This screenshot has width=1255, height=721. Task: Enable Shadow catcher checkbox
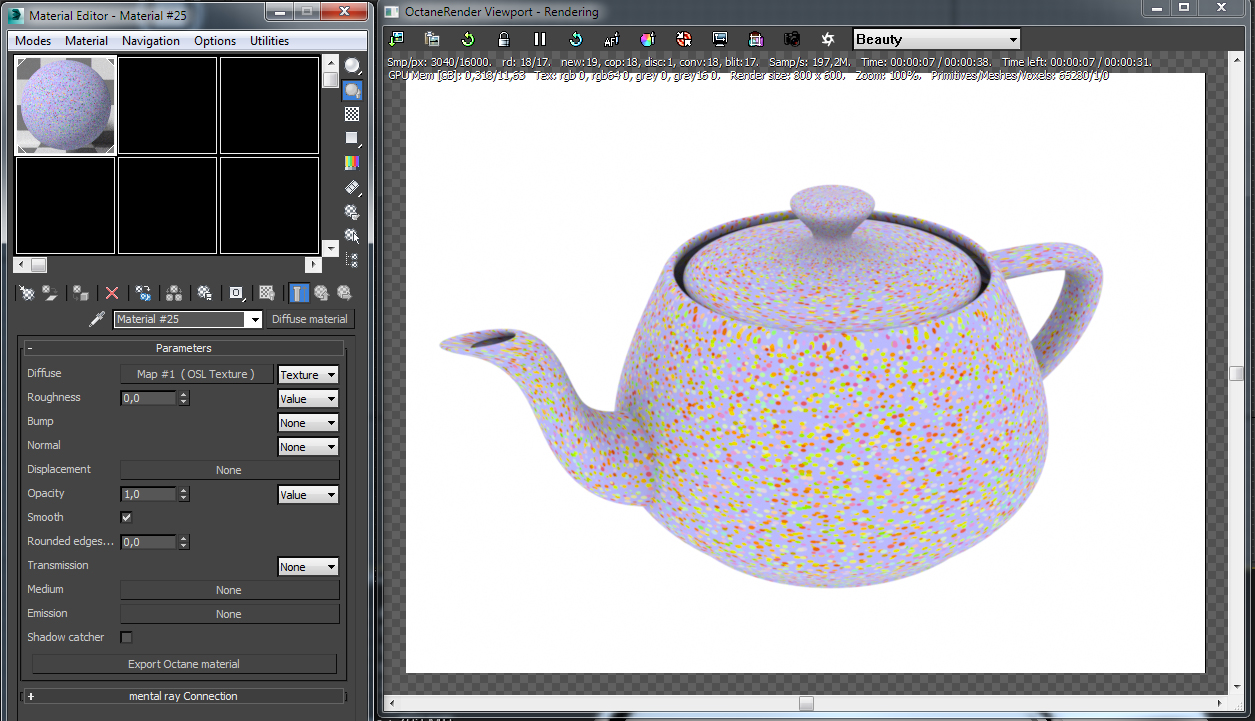[126, 637]
